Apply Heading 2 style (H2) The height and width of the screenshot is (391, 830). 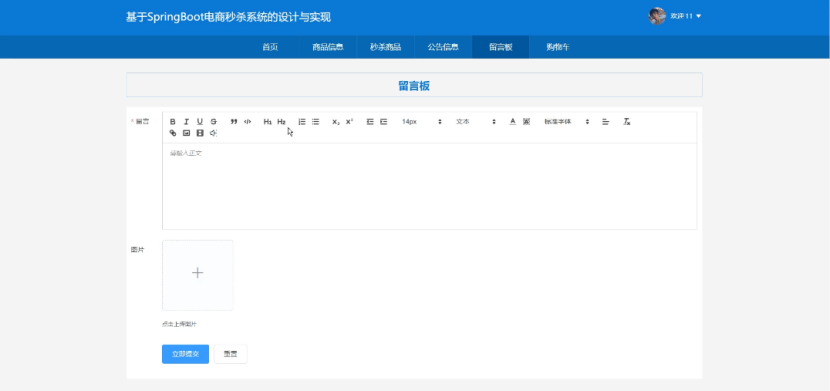(282, 122)
